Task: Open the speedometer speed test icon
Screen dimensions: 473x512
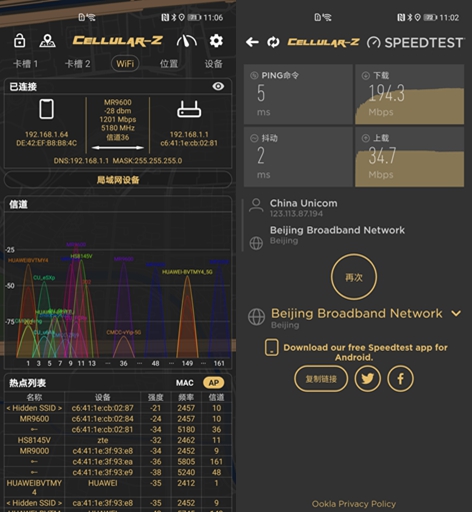Action: coord(187,41)
